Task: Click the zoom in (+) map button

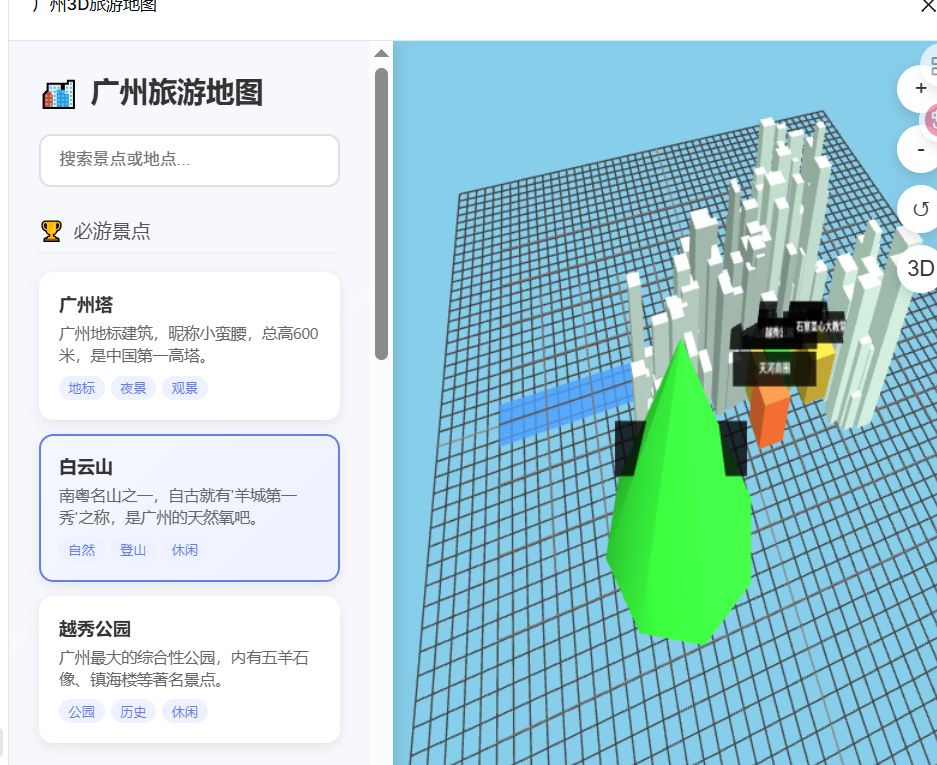Action: 919,88
